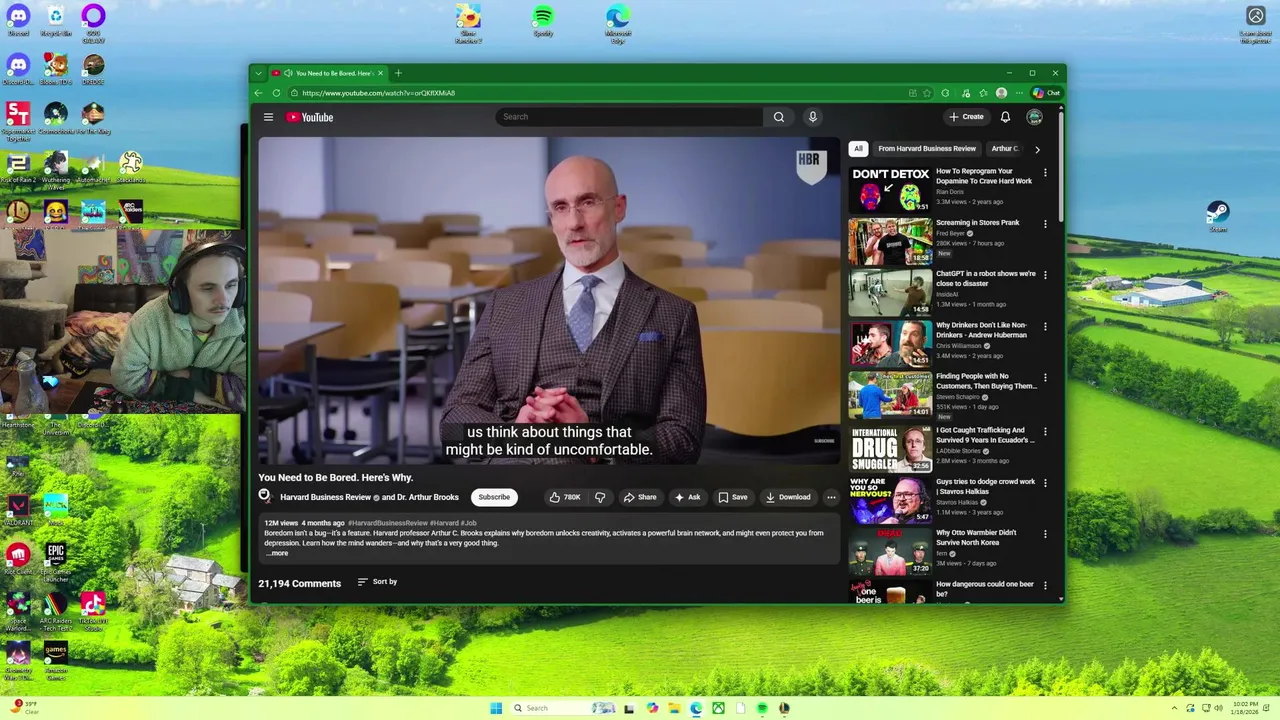The width and height of the screenshot is (1280, 720).
Task: Click the Edge address bar URL
Action: tap(379, 93)
